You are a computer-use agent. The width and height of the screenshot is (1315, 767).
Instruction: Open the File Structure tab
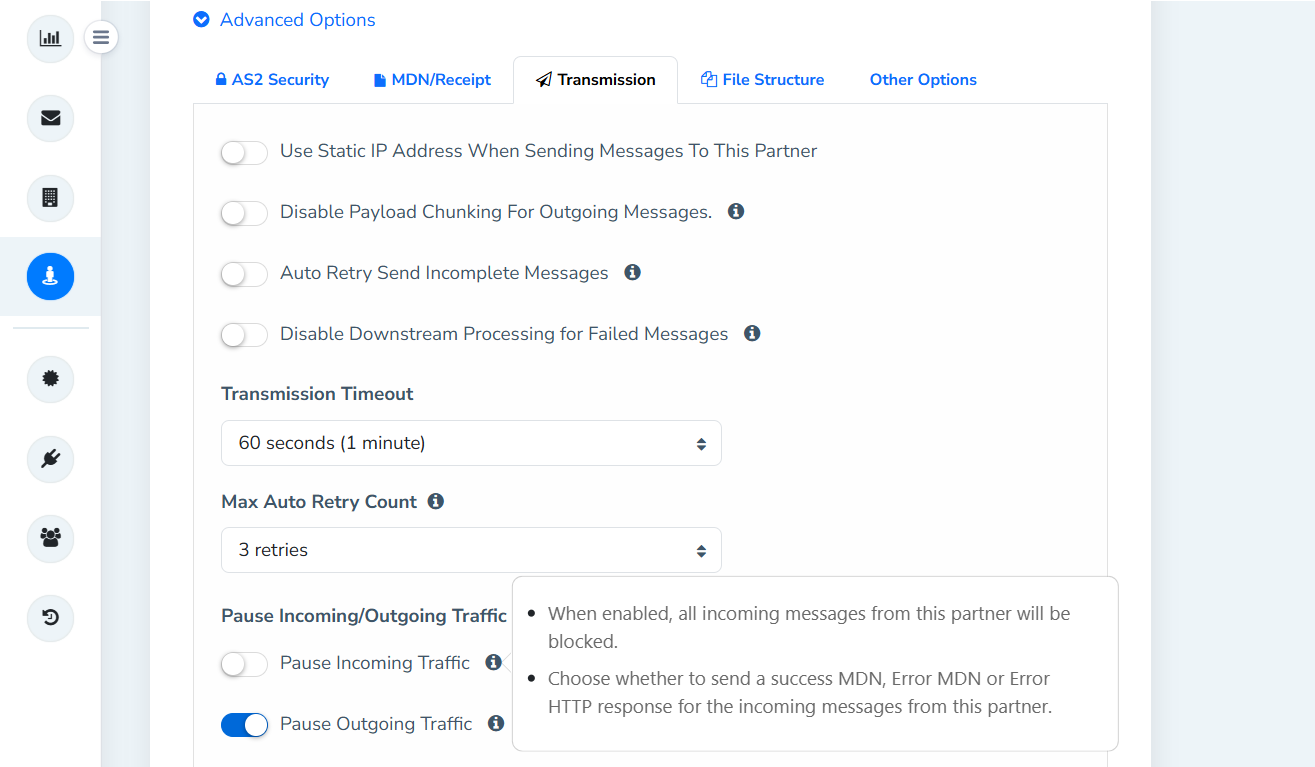point(762,80)
